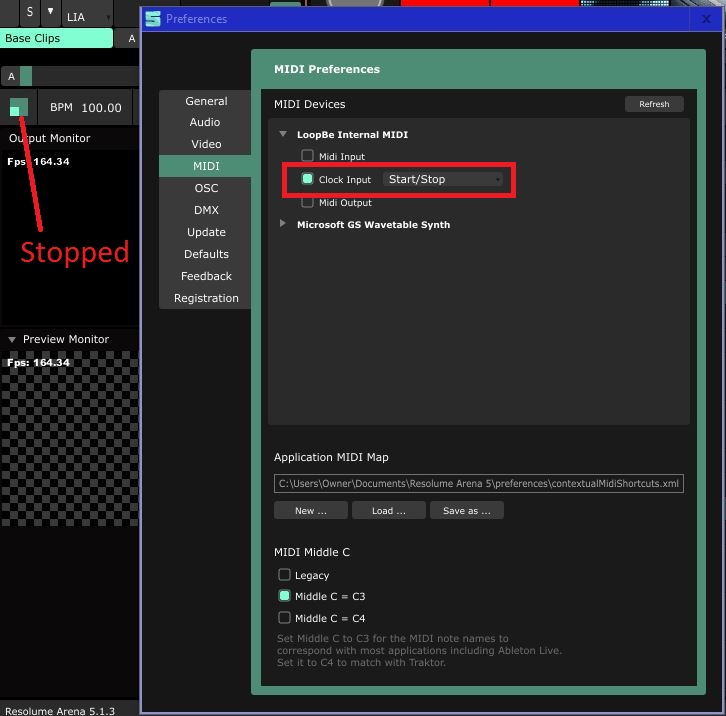
Task: Close the Preferences window
Action: 708,18
